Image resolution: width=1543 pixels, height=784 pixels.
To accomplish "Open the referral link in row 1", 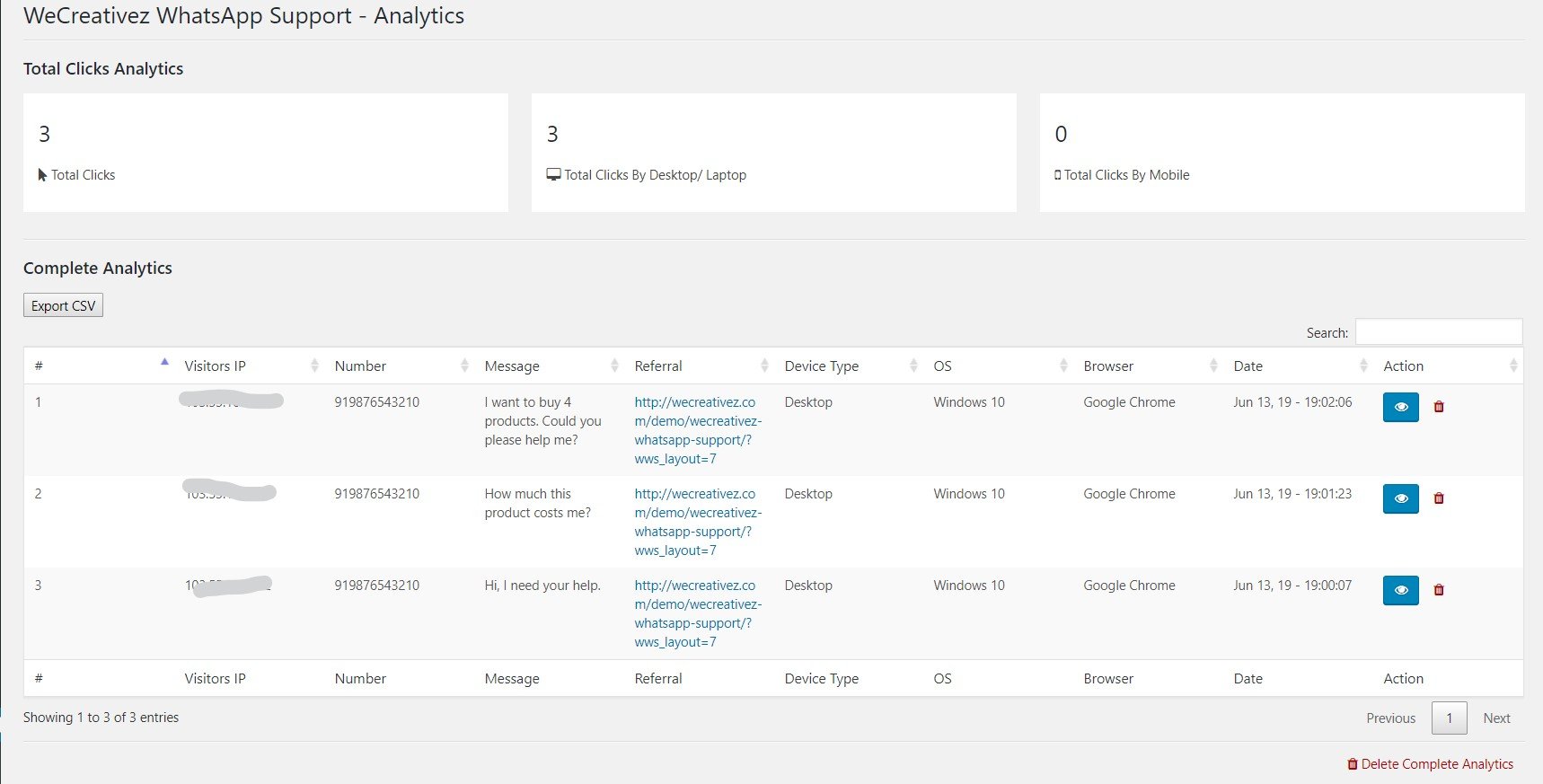I will [x=698, y=430].
